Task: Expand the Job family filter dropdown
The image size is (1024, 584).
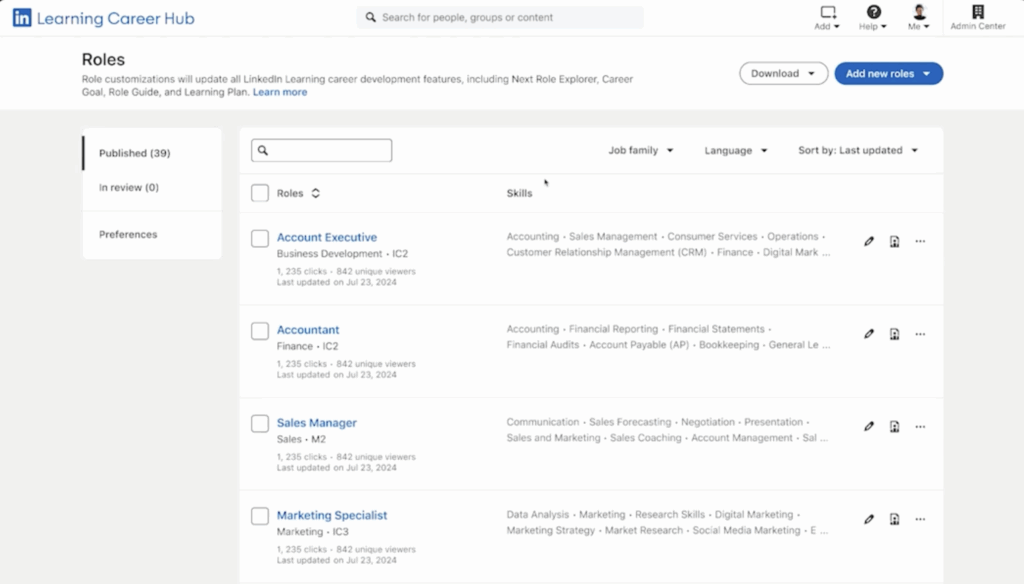Action: 641,151
